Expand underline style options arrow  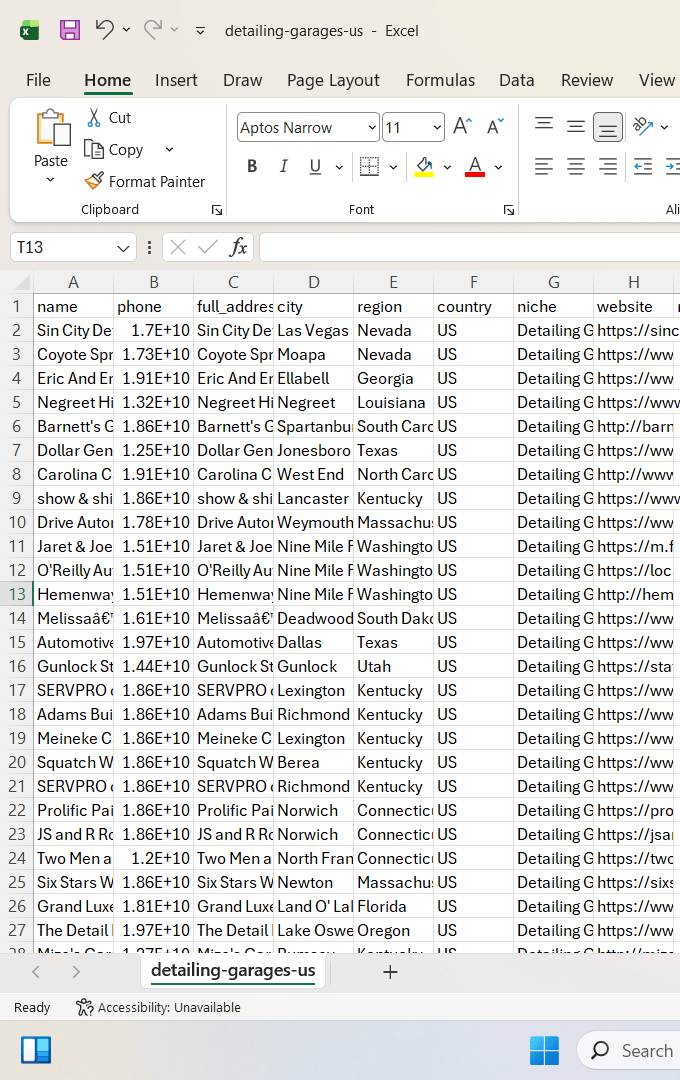(x=339, y=167)
